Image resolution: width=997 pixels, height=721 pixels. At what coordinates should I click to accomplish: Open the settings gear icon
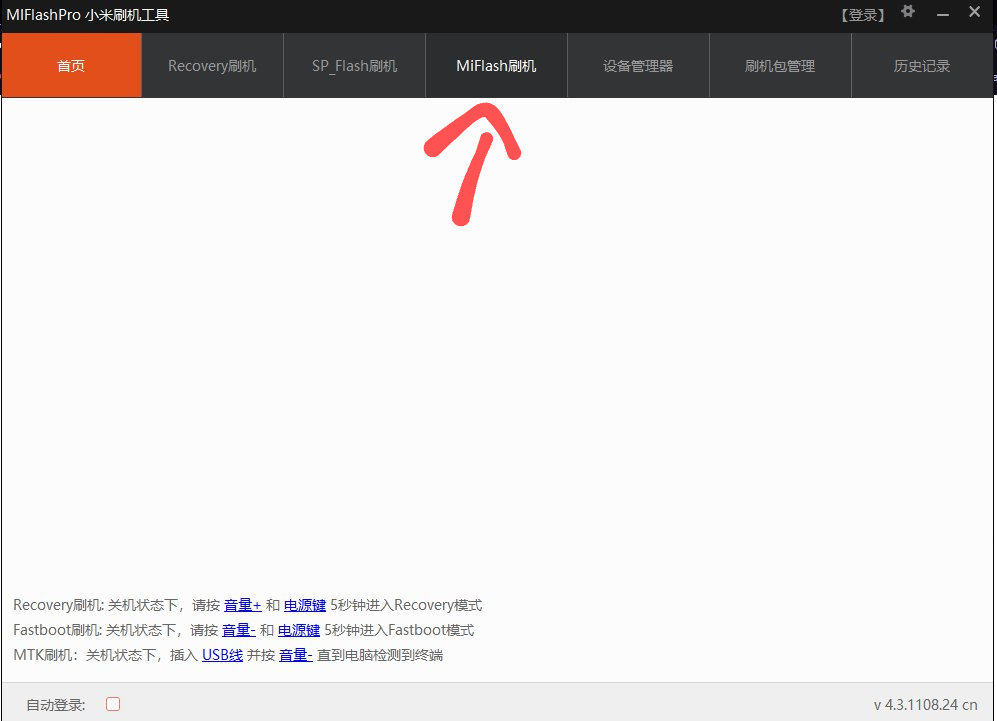click(x=908, y=12)
